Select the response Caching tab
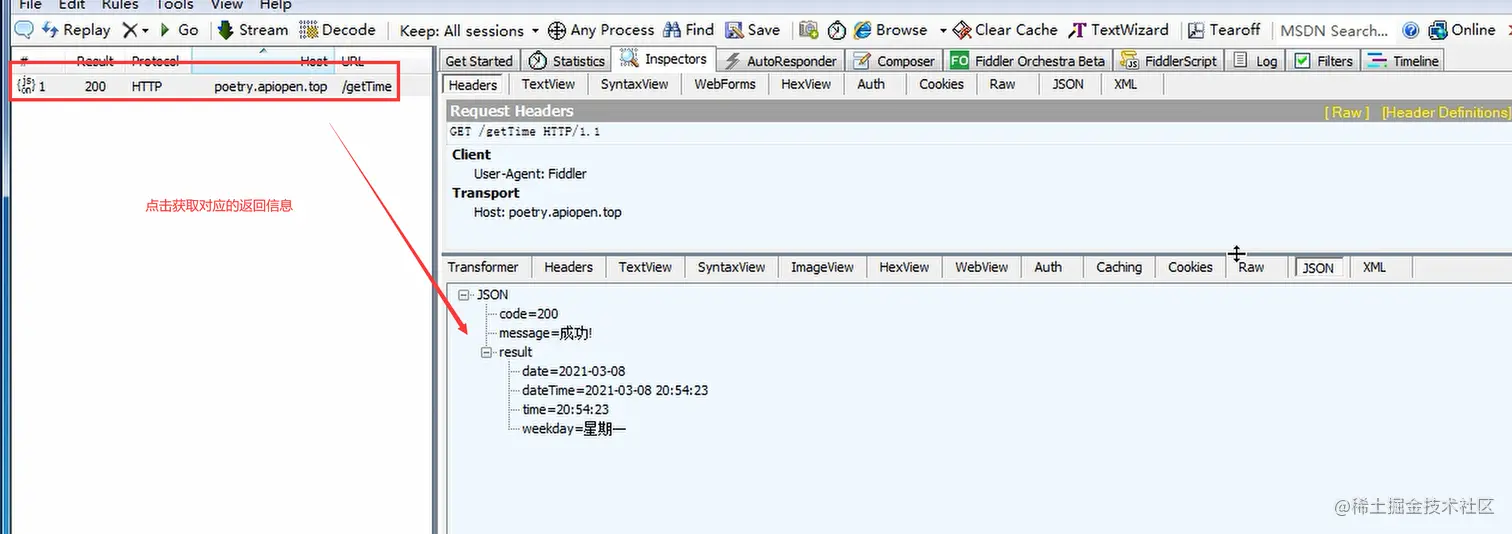The height and width of the screenshot is (534, 1512). [1118, 267]
